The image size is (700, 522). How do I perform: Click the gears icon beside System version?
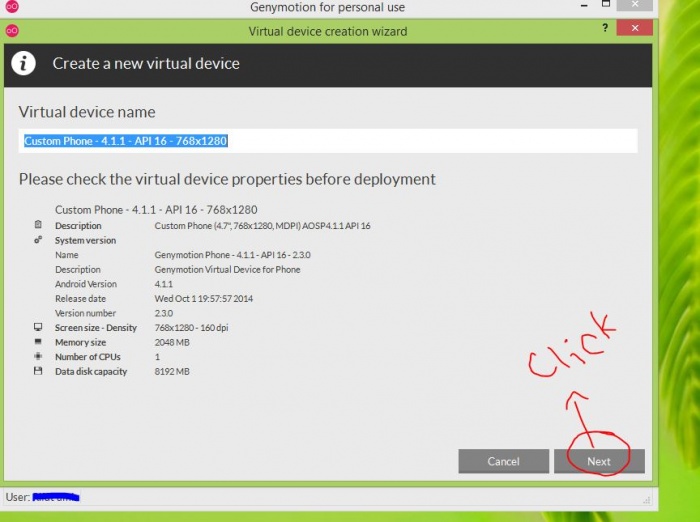tap(38, 240)
